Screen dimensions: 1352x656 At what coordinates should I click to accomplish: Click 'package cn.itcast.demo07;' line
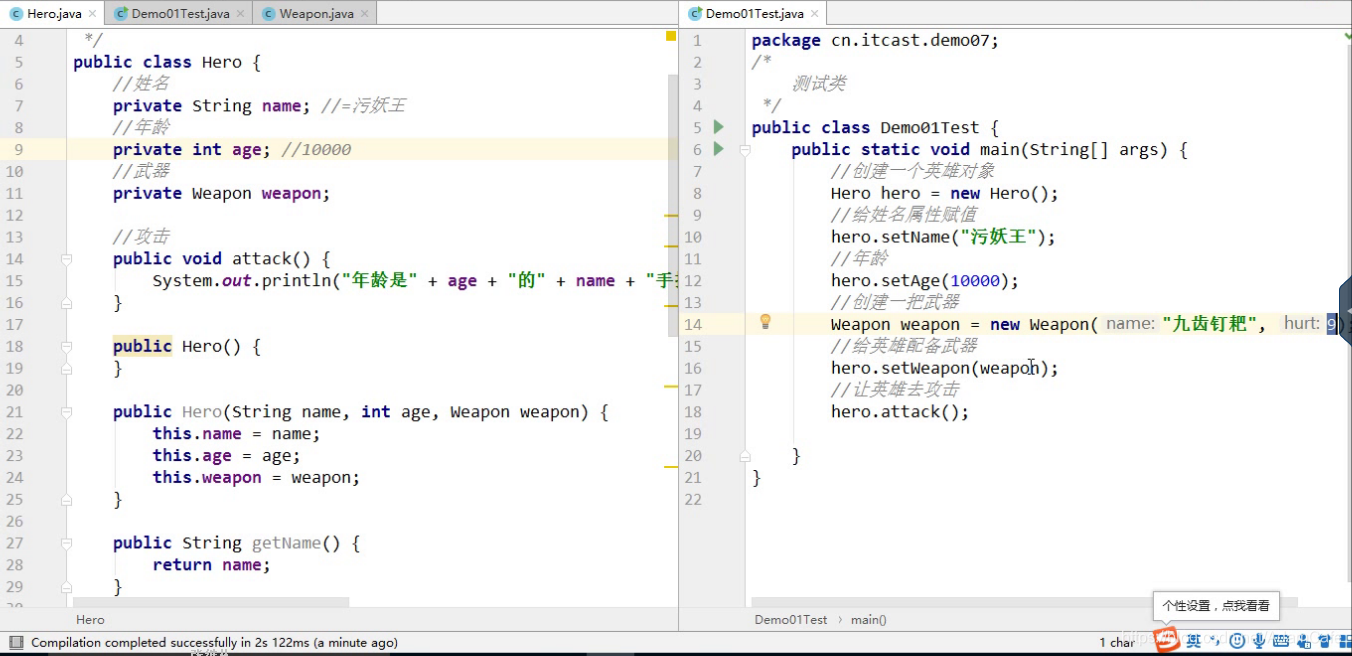(875, 40)
